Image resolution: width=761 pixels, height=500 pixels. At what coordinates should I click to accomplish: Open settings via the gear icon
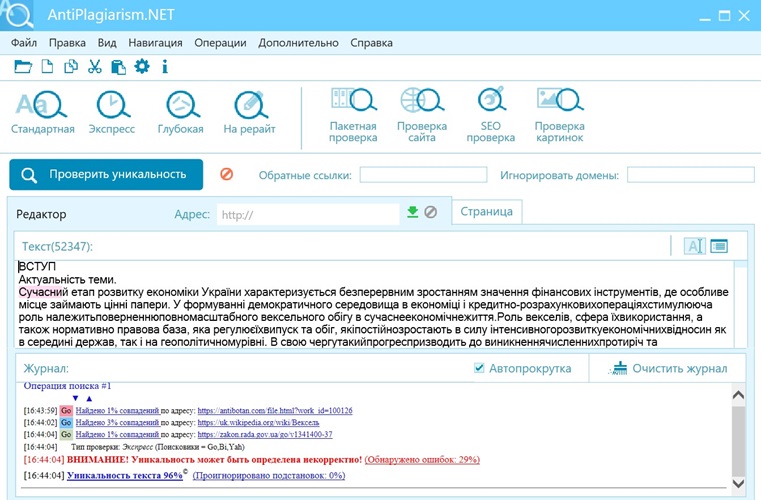click(x=142, y=66)
